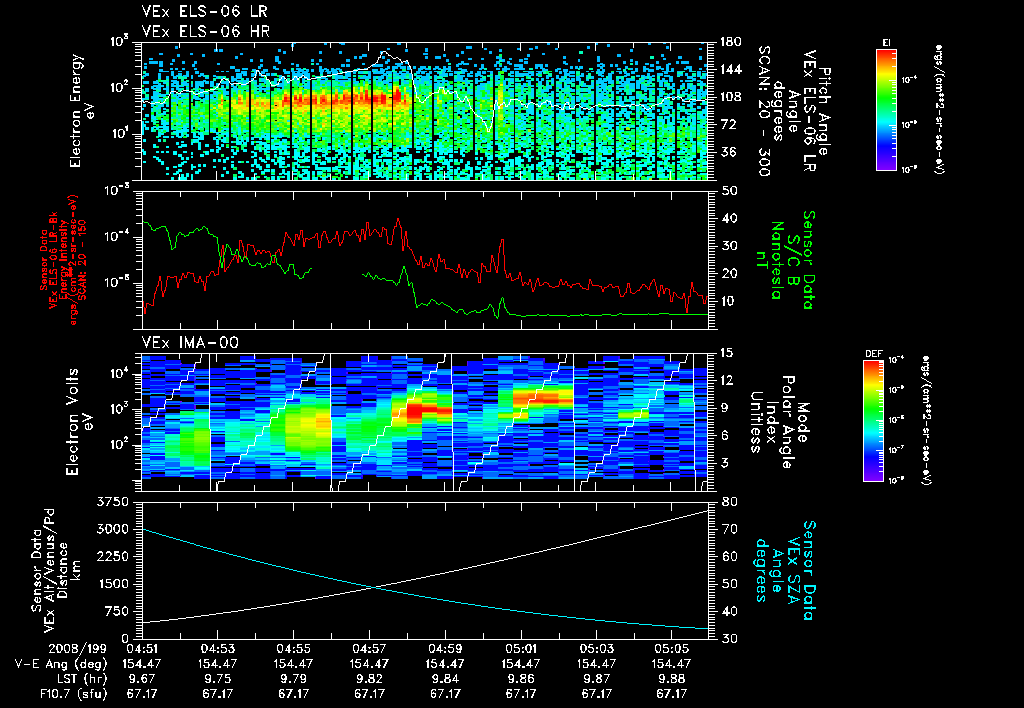Click the 05:05 time tick label
The image size is (1024, 708).
[x=672, y=649]
